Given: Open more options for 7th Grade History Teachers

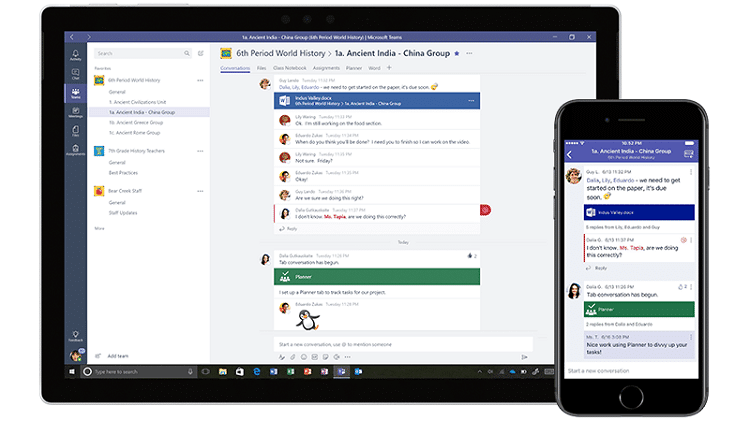Looking at the screenshot, I should pos(200,151).
